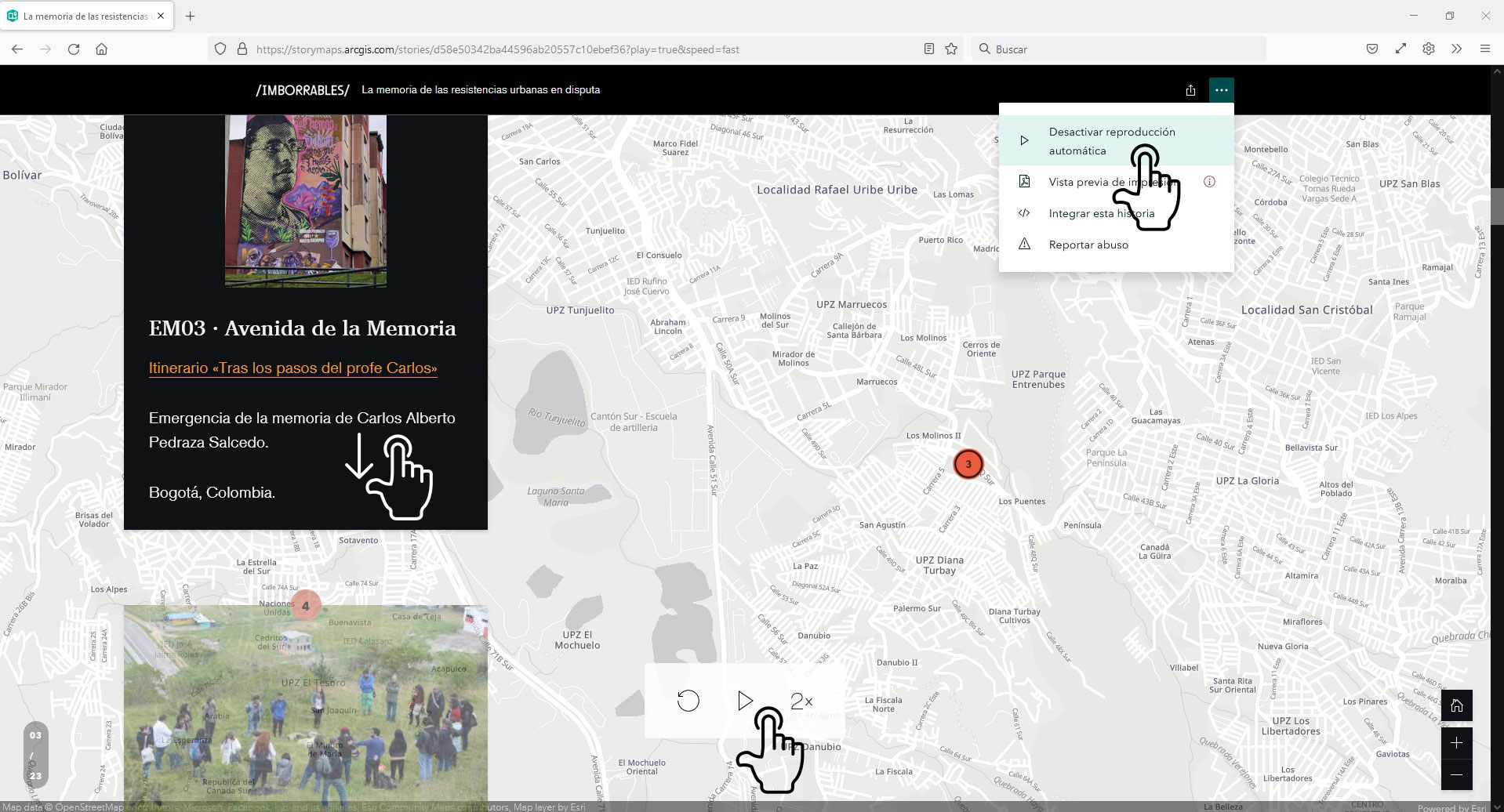Open the mural image in the EM03 card
This screenshot has width=1504, height=812.
point(306,201)
